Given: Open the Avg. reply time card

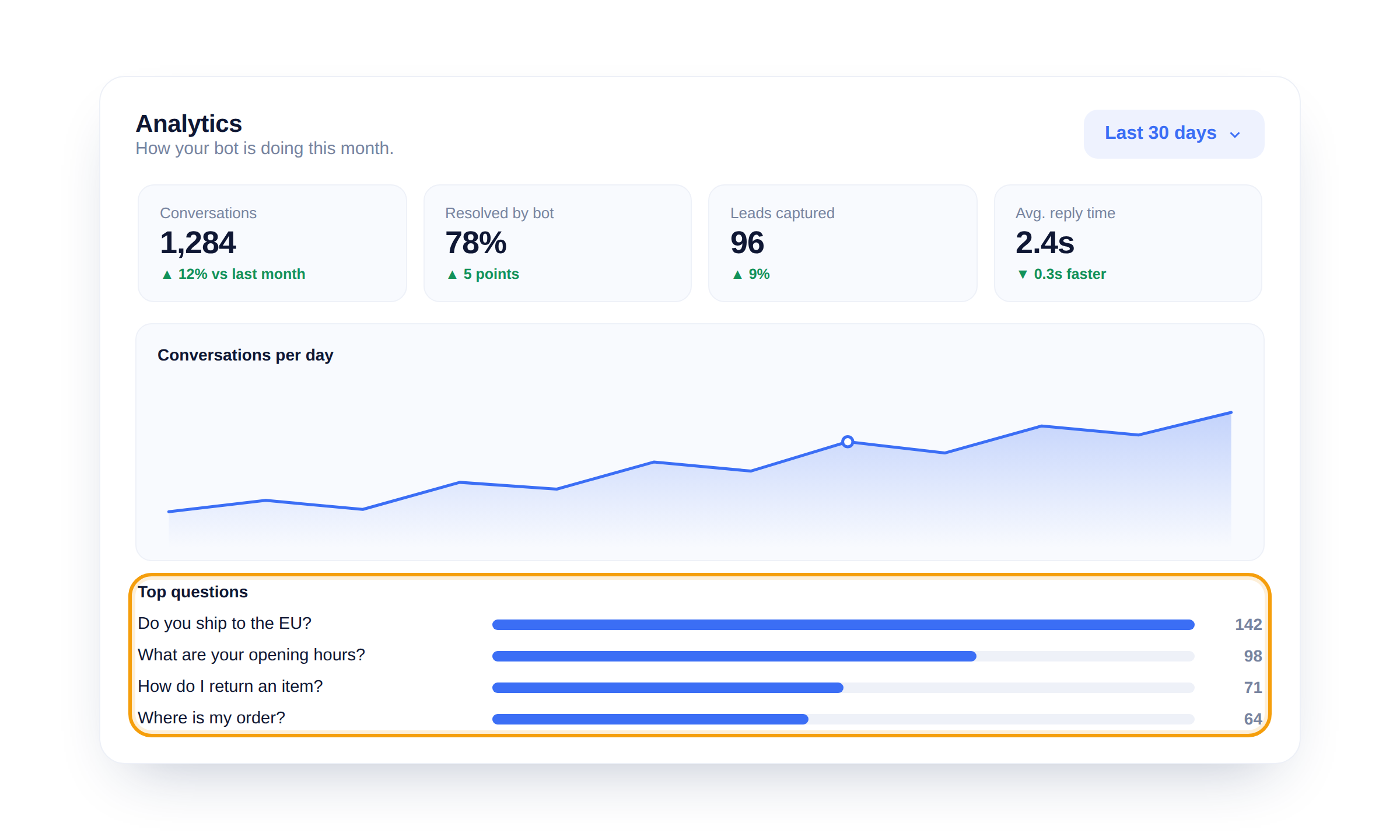Looking at the screenshot, I should (1128, 243).
